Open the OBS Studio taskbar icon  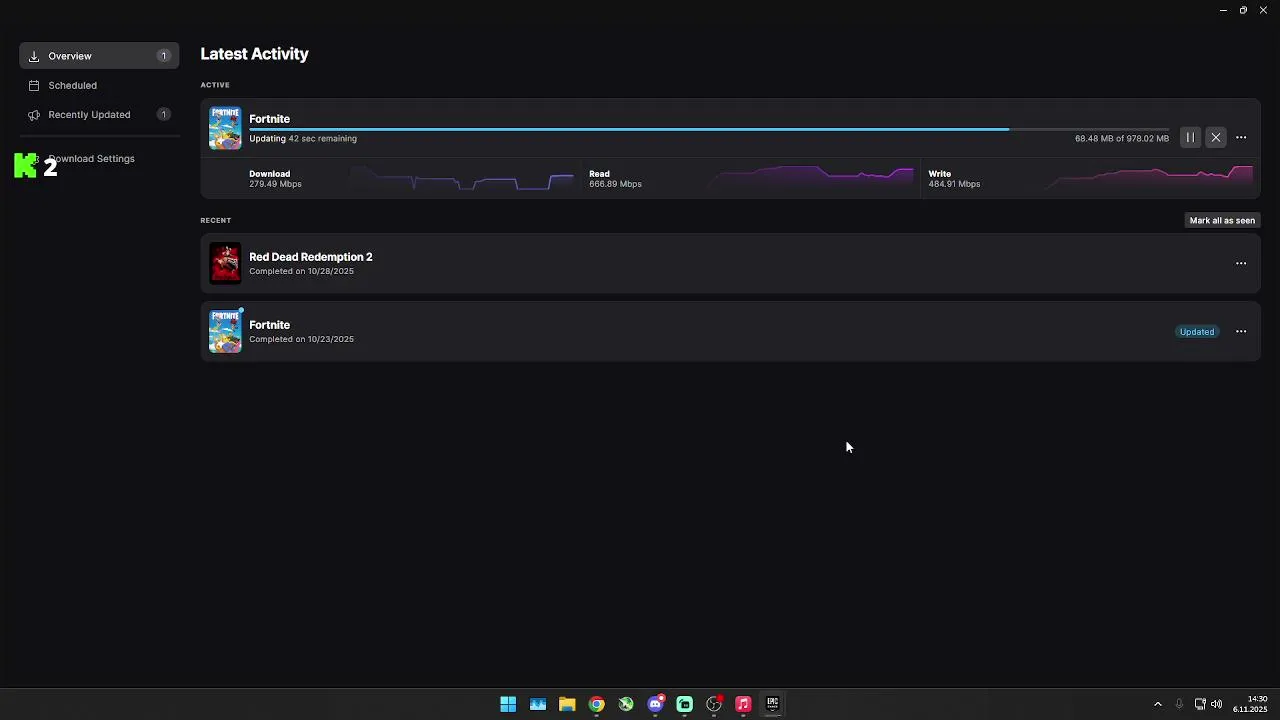714,704
